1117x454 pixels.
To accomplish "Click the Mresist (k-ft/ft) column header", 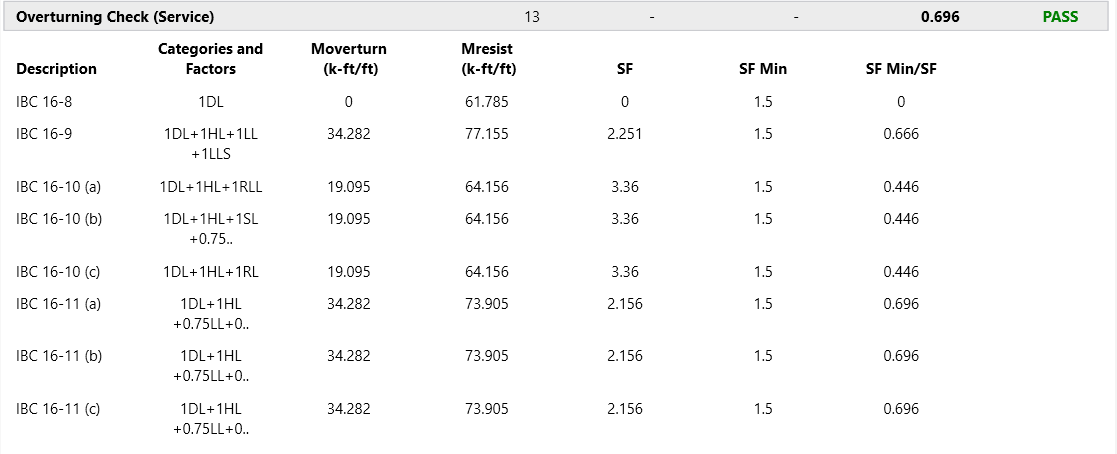I will (x=488, y=59).
